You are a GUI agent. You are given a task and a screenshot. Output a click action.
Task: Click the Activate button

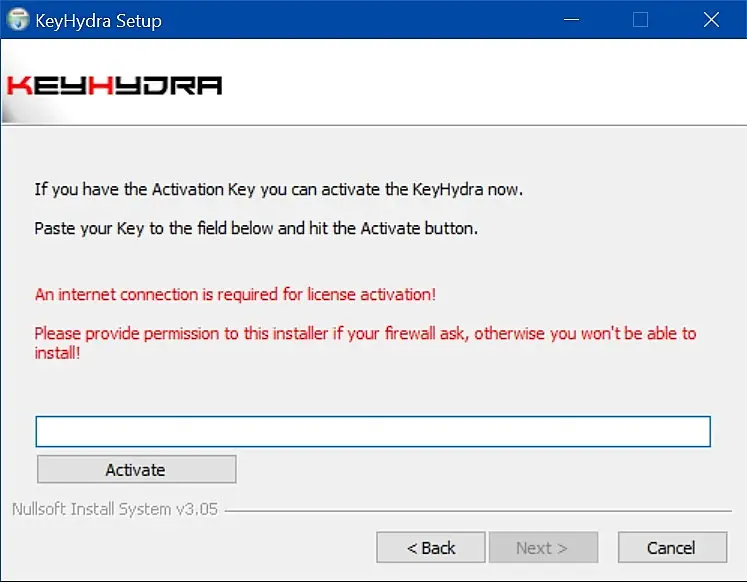point(136,470)
